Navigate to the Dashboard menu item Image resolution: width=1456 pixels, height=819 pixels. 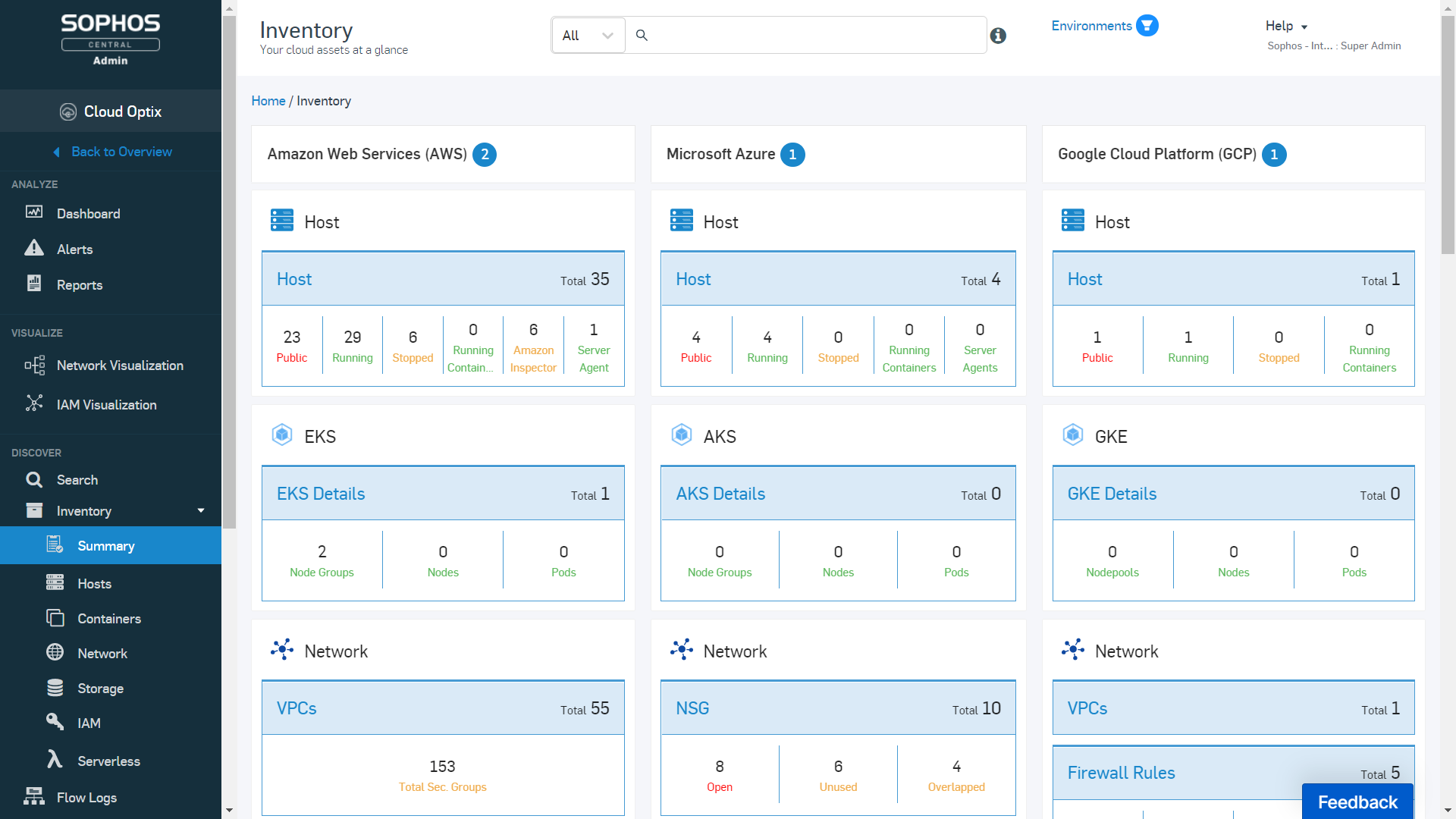[88, 213]
